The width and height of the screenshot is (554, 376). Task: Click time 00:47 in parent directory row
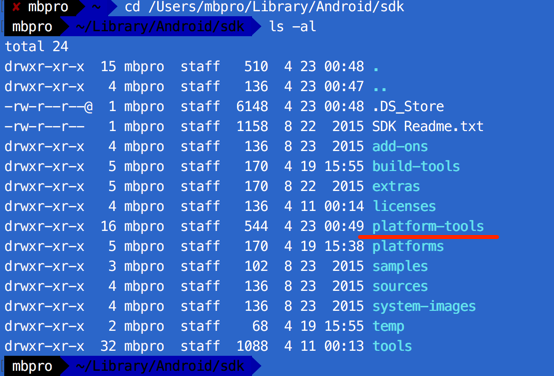click(344, 87)
